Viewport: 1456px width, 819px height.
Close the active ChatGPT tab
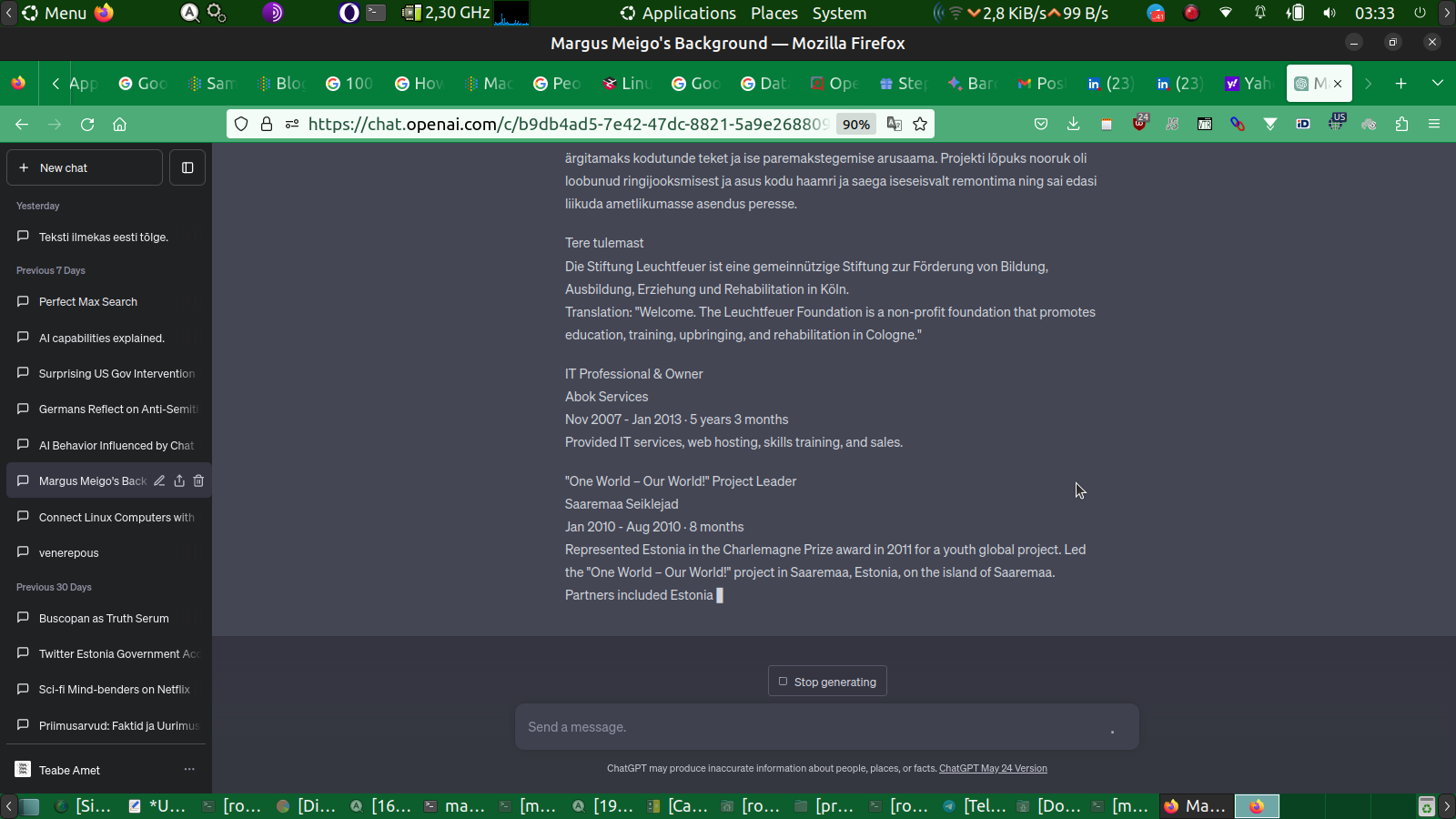1338,84
